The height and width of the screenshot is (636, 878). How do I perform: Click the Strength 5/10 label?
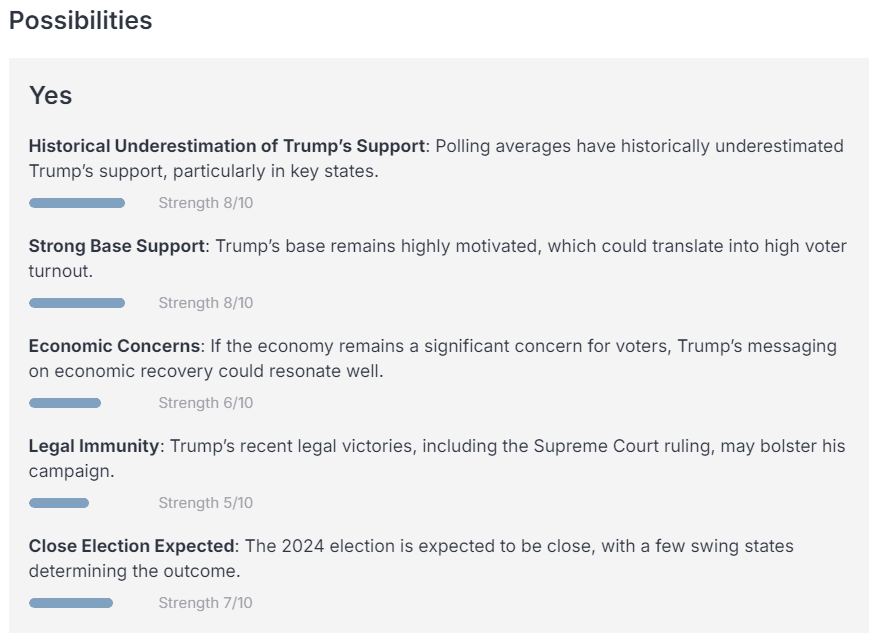205,503
